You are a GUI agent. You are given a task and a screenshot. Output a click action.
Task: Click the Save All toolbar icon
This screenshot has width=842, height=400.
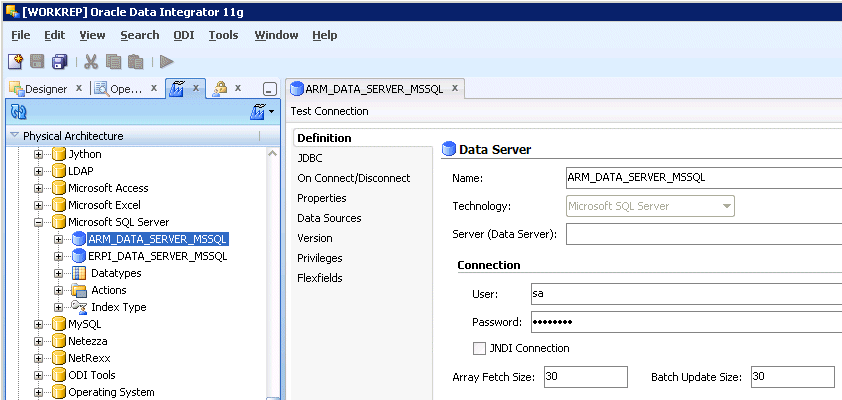pos(59,61)
